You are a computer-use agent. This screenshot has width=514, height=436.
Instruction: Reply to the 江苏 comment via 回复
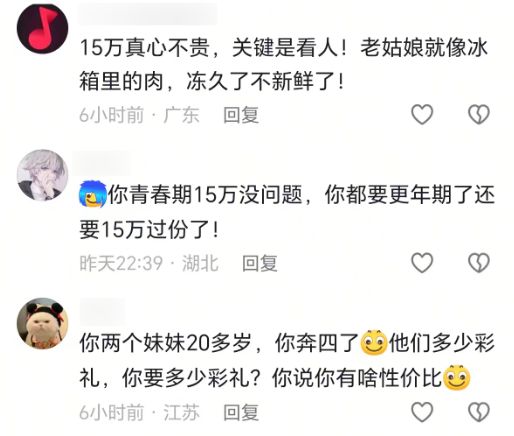(241, 413)
